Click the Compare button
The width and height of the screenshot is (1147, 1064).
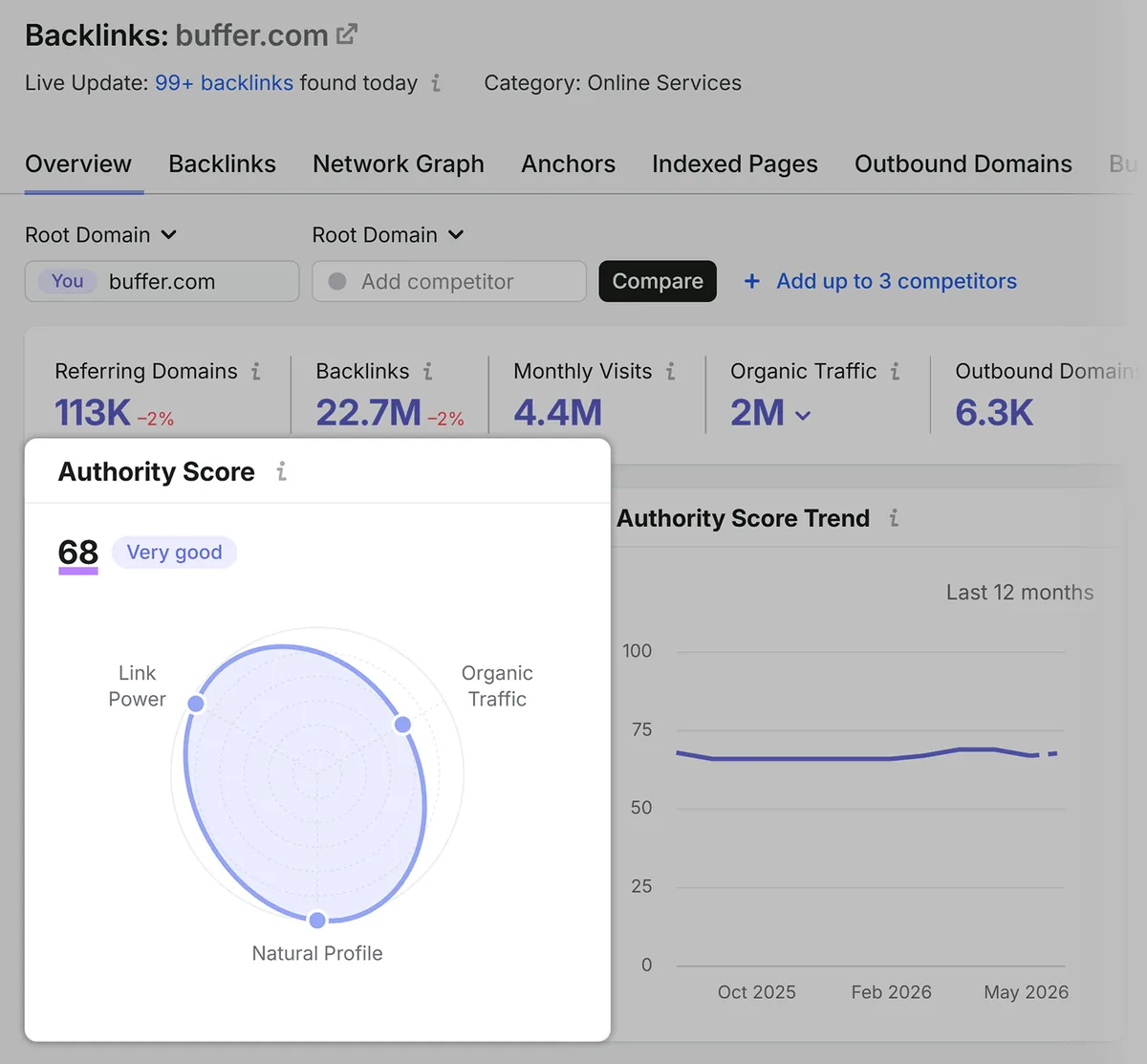tap(658, 281)
